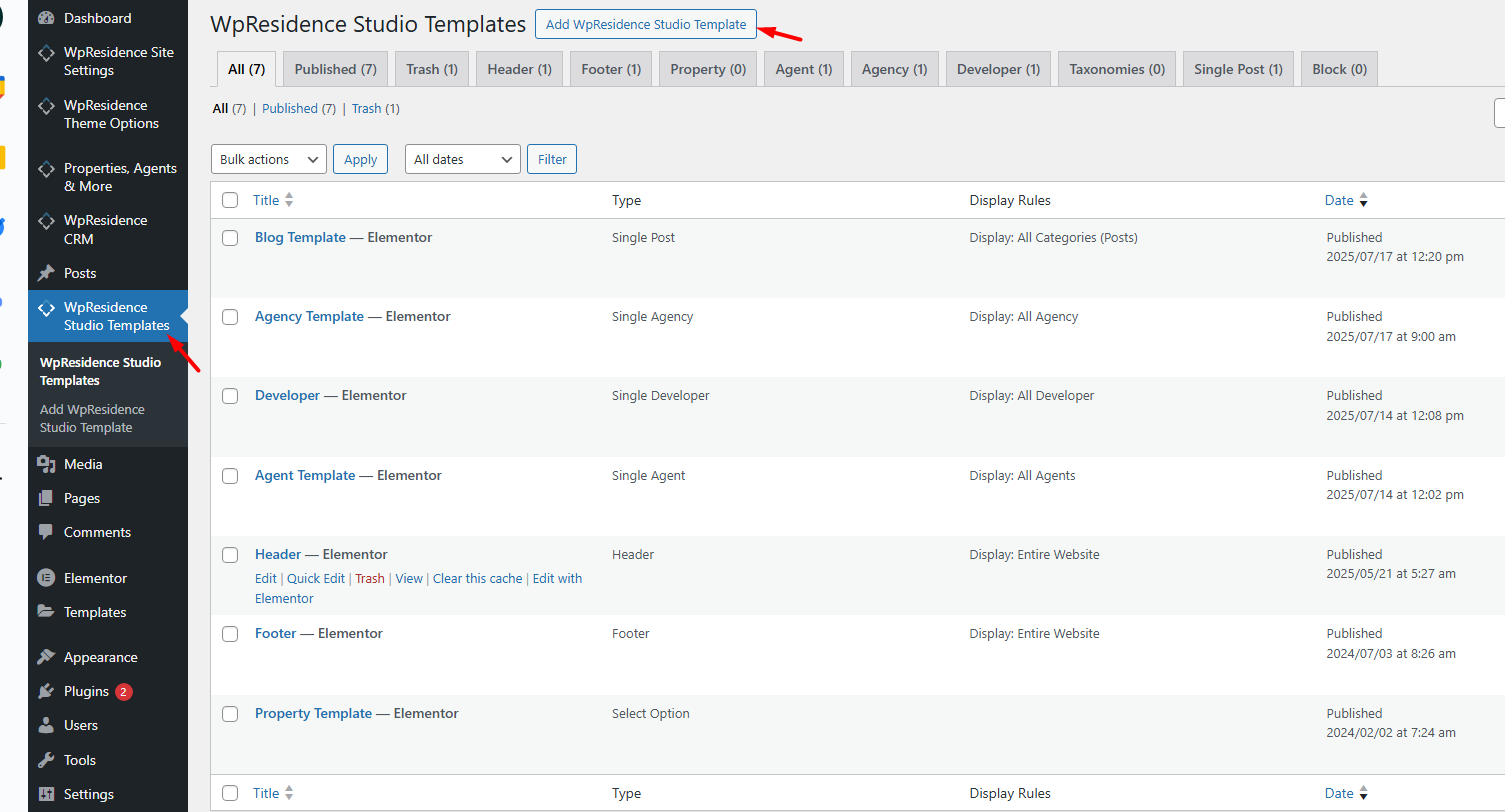Switch to the Block (0) tab
Viewport: 1505px width, 812px height.
1340,69
